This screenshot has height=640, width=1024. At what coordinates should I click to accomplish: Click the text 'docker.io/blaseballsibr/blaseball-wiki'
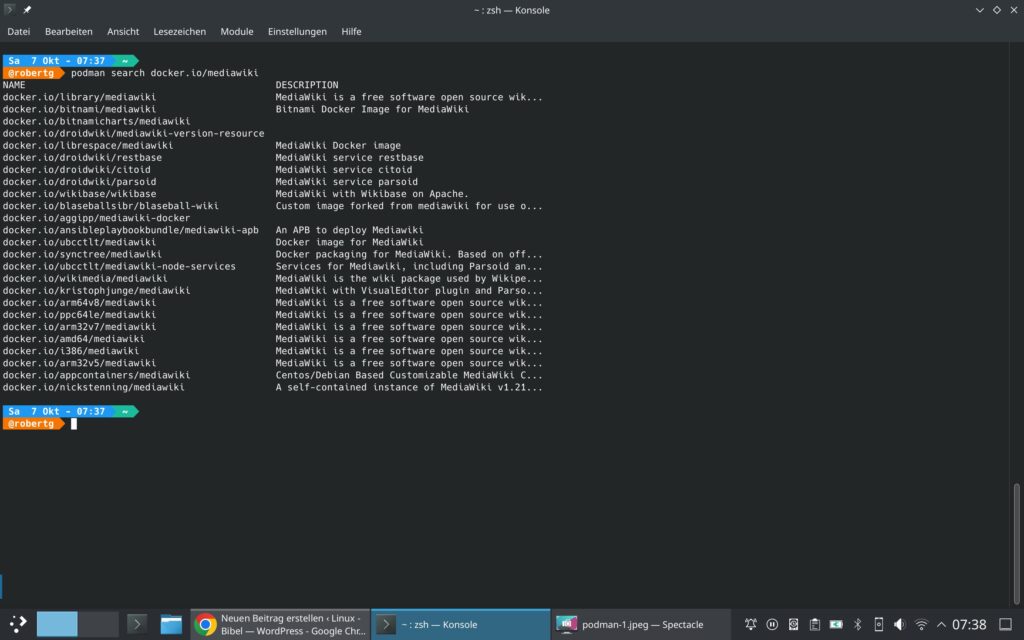110,206
